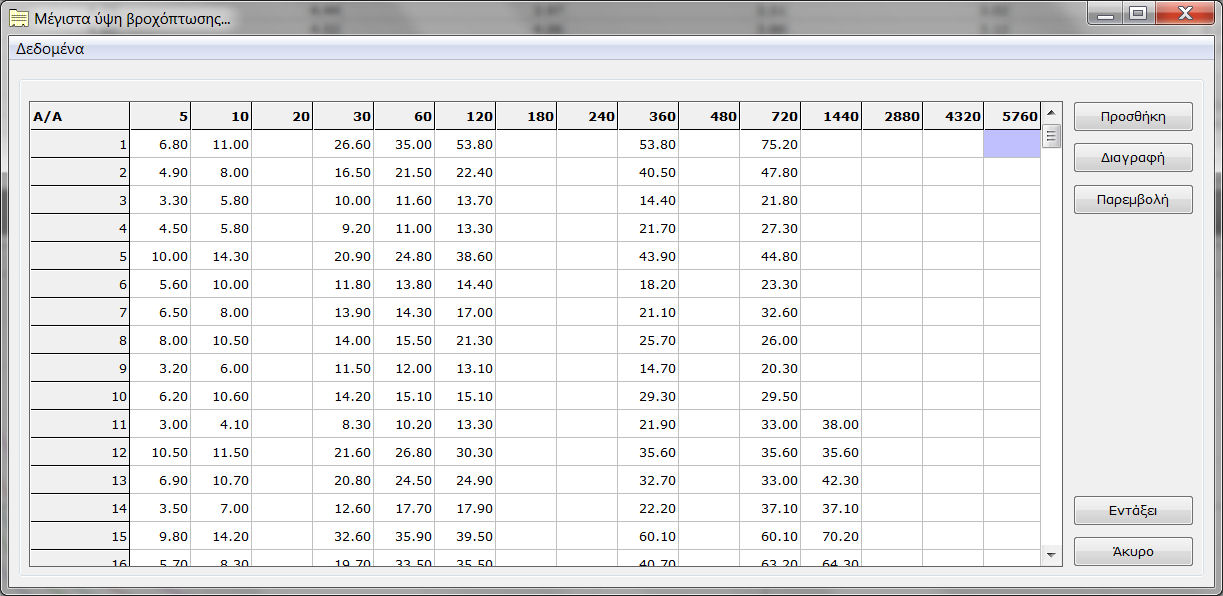Screen dimensions: 1223x596
Task: Maximize the window
Action: tap(1137, 14)
